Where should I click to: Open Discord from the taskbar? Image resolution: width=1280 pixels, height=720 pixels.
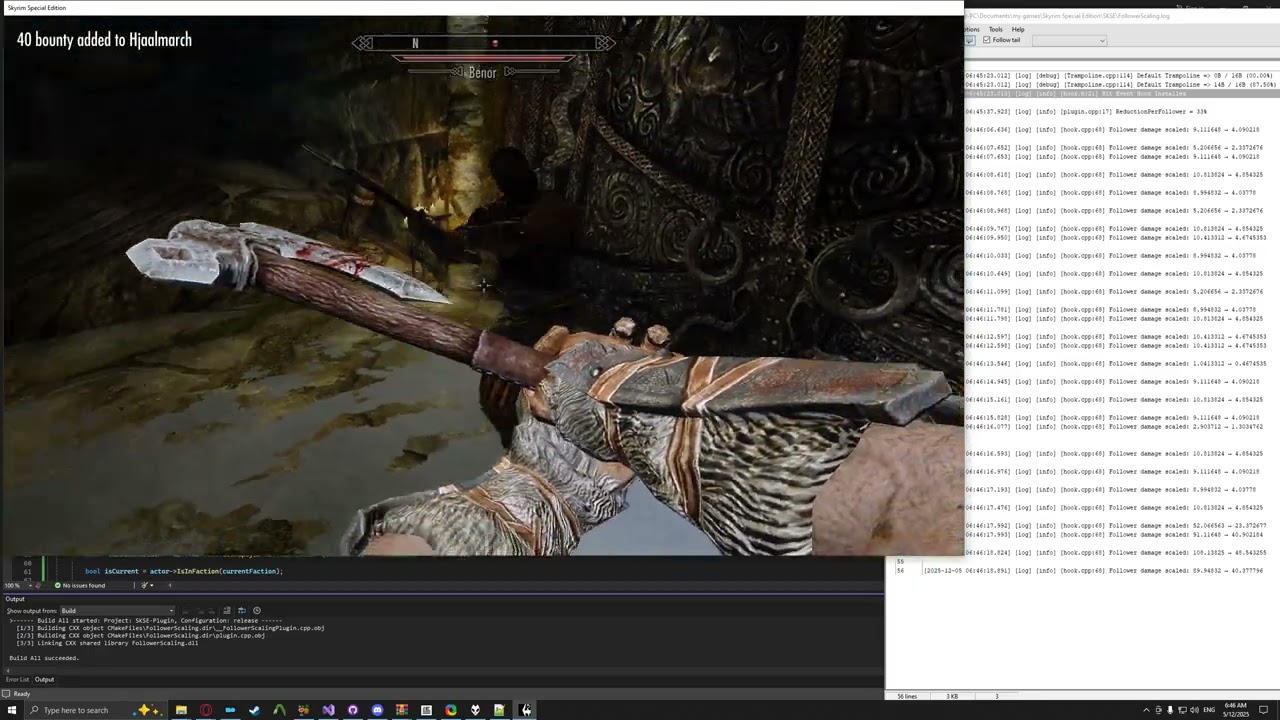point(377,710)
